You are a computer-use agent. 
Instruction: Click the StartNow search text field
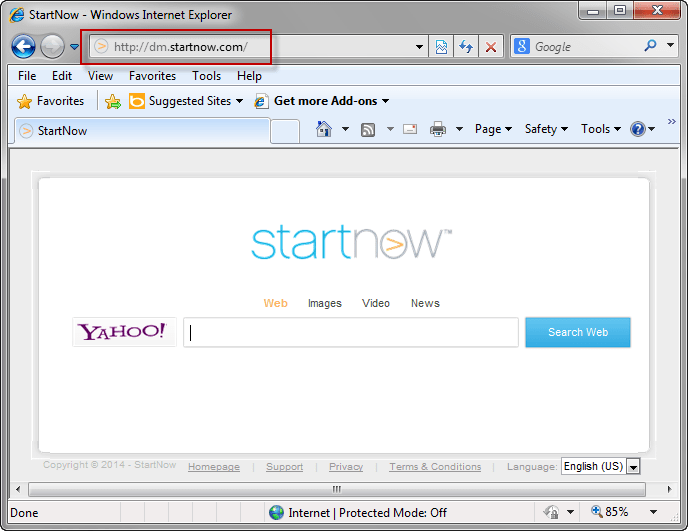(x=351, y=333)
